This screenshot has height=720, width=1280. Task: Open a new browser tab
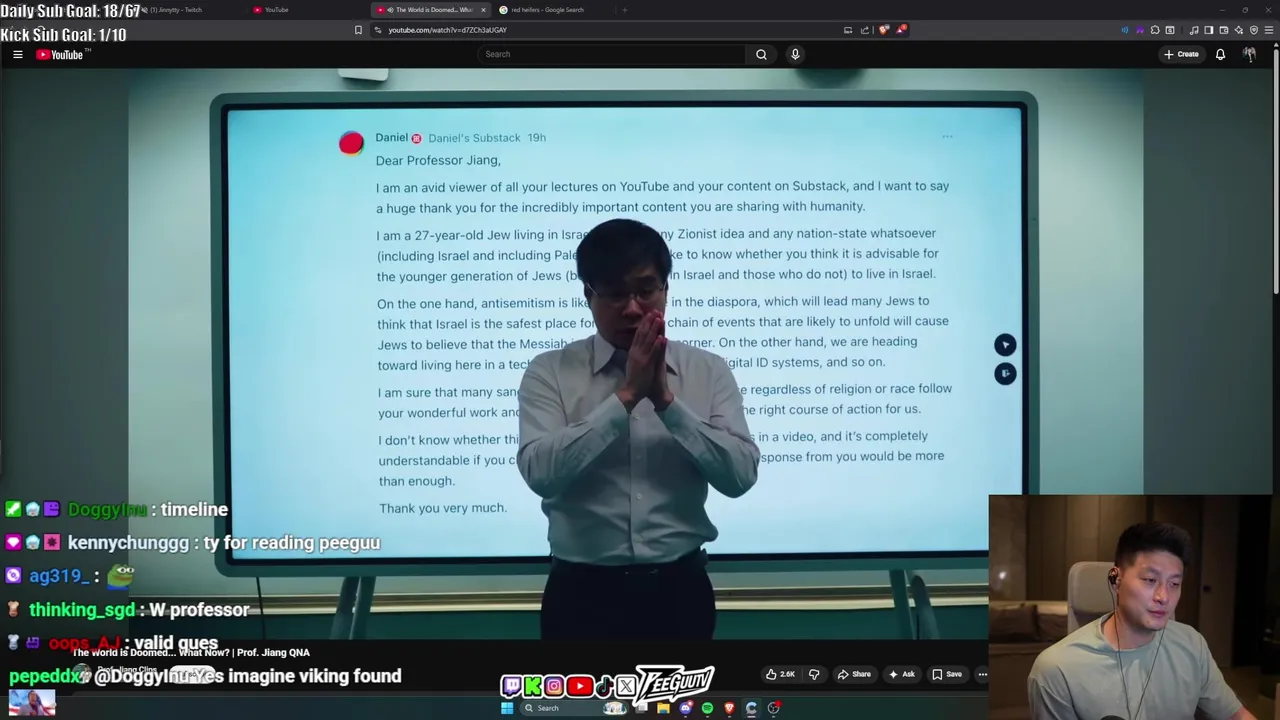pyautogui.click(x=624, y=10)
